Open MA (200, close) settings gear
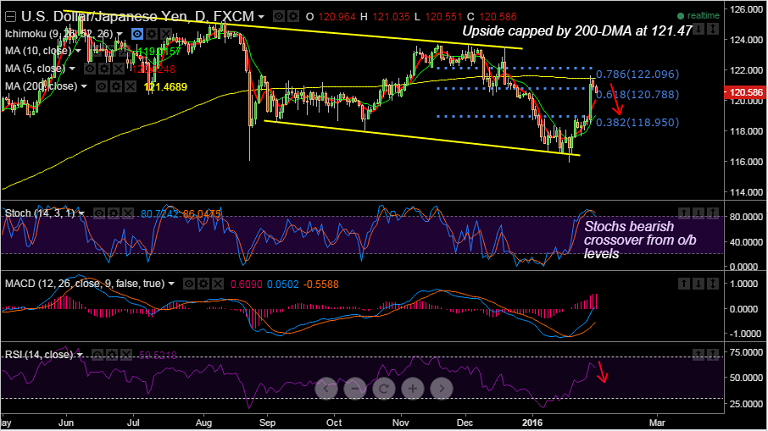This screenshot has width=768, height=431. (x=116, y=87)
